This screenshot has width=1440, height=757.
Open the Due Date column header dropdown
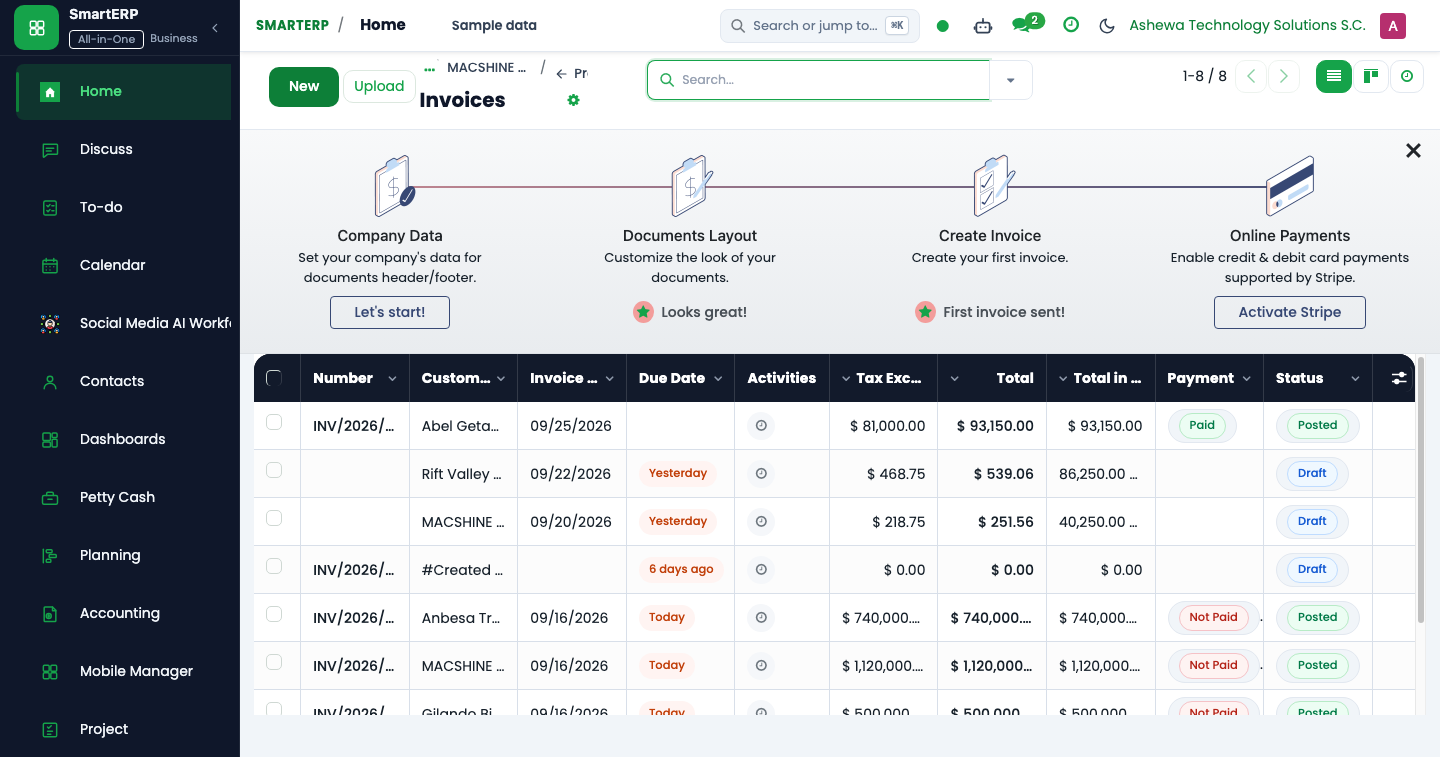tap(716, 379)
